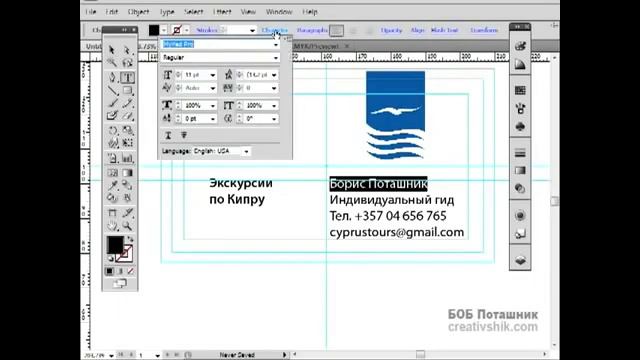Screen dimensions: 640x360
Task: Open the Transparency panel icon
Action: tap(520, 189)
